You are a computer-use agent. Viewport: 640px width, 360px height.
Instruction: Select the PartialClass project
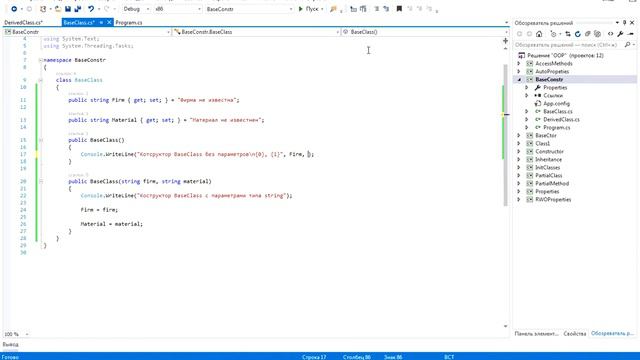pos(549,176)
